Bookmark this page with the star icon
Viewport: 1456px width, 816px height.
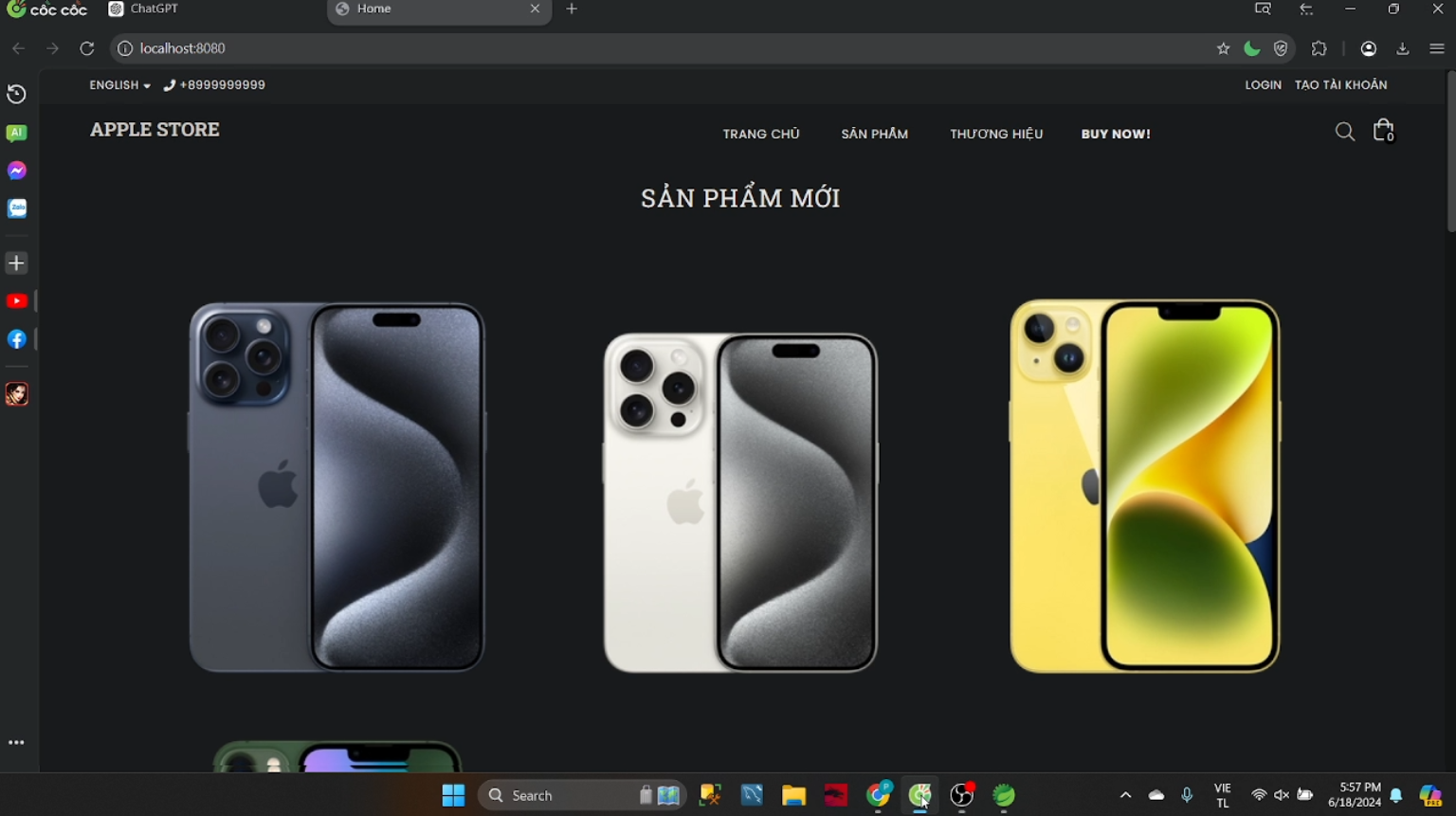[1223, 48]
